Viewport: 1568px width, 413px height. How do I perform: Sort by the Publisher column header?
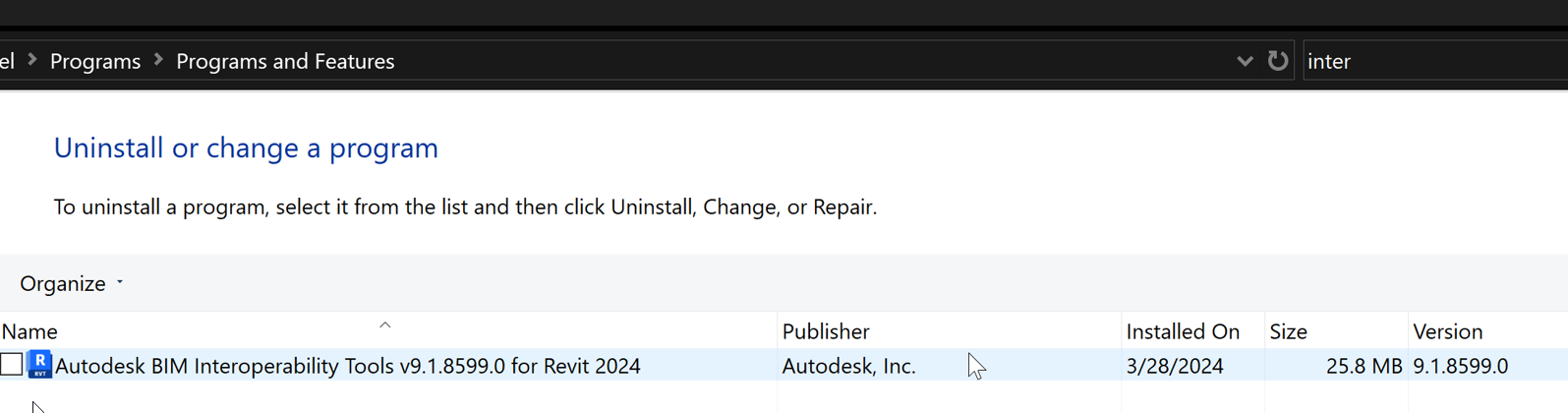pyautogui.click(x=826, y=331)
